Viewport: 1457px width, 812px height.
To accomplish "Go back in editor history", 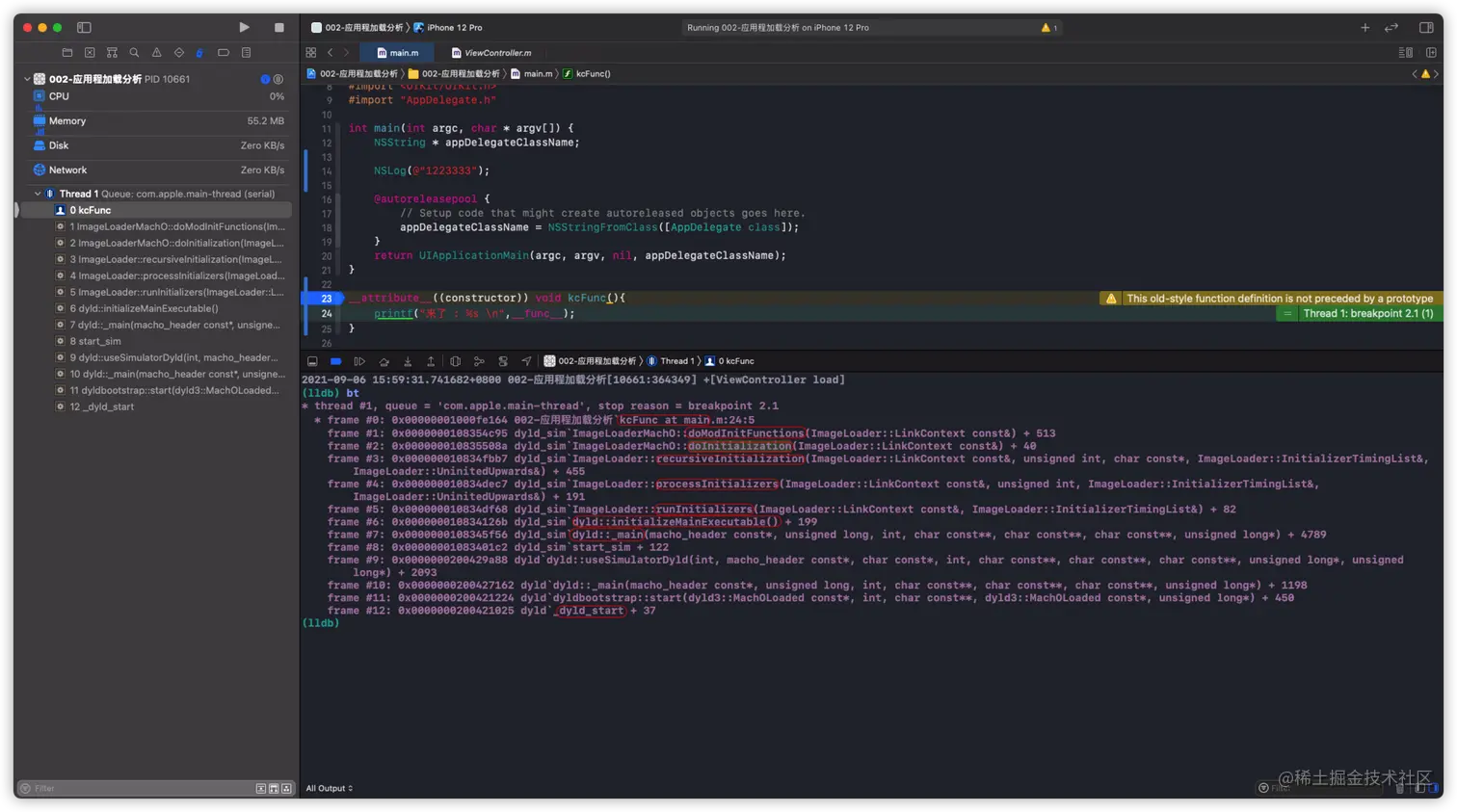I will (330, 53).
